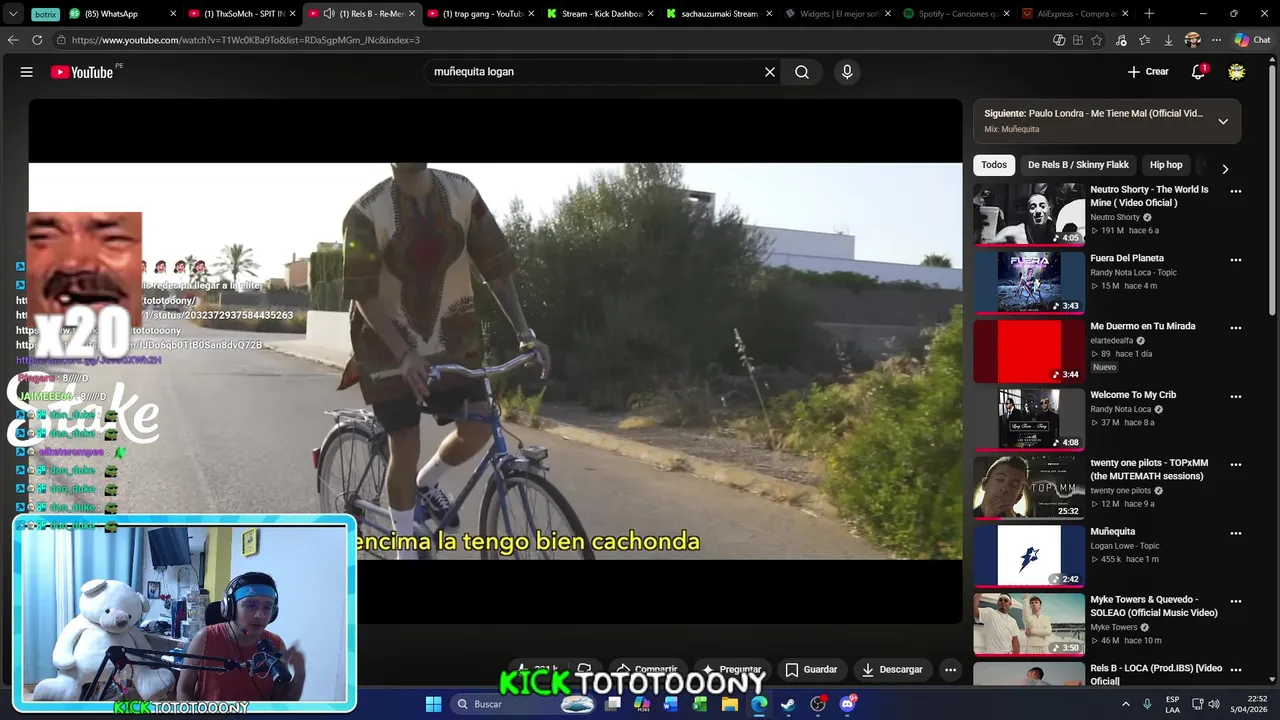
Task: Switch to Stream - Kick Dashboard tab
Action: tap(601, 14)
